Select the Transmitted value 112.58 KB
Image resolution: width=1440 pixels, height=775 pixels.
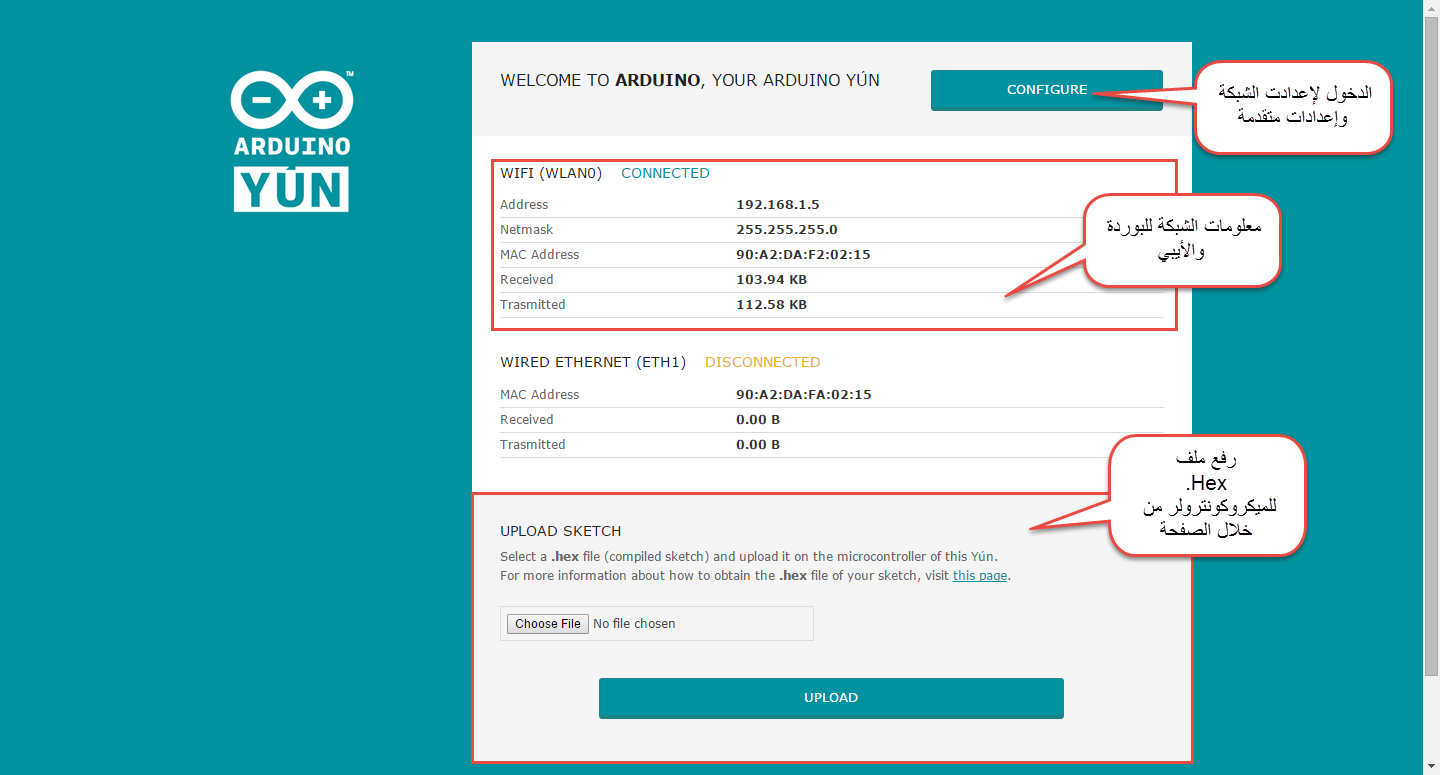click(771, 305)
